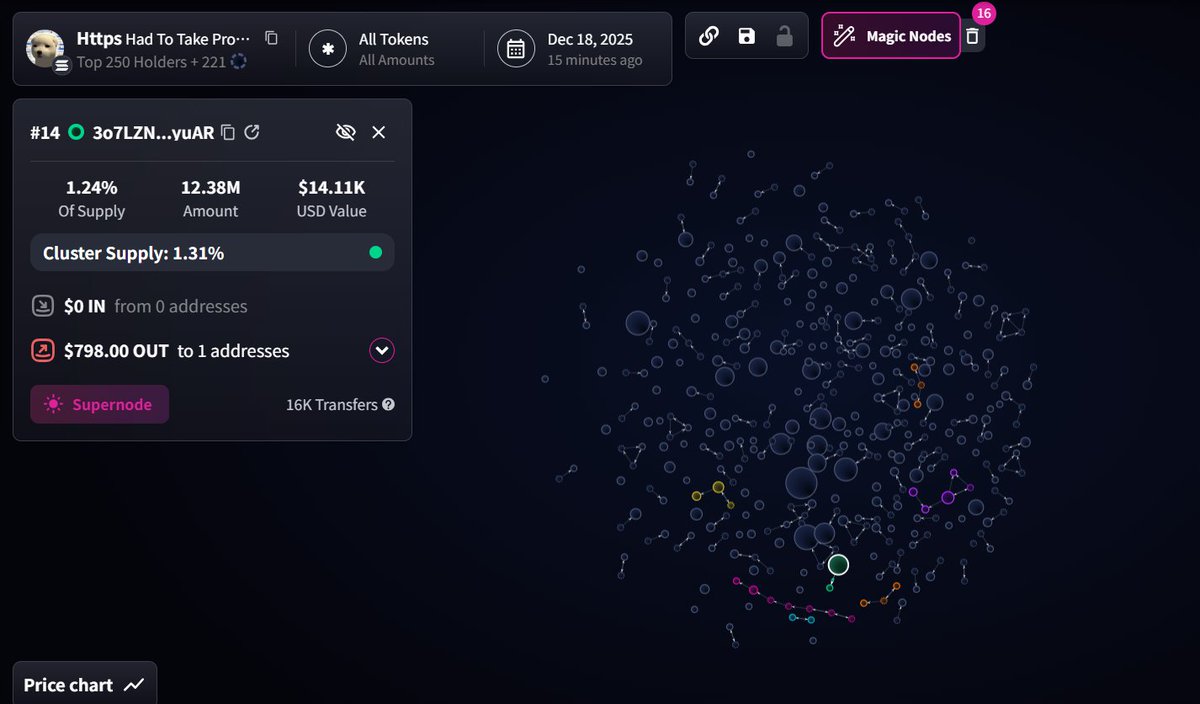This screenshot has height=704, width=1200.
Task: Click the largest purple bubble in the map
Action: 948,497
